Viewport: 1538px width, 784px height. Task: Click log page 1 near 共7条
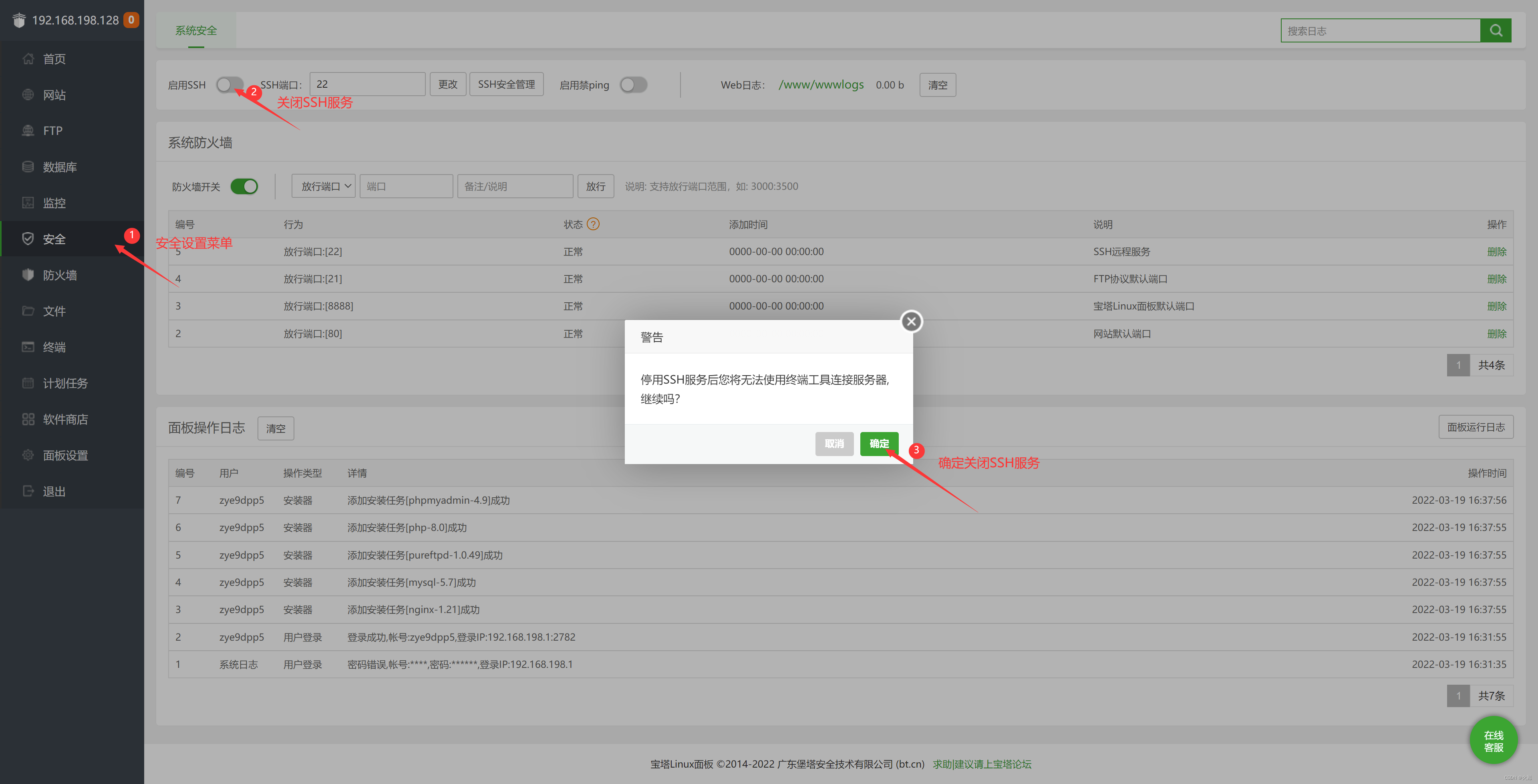click(1458, 696)
